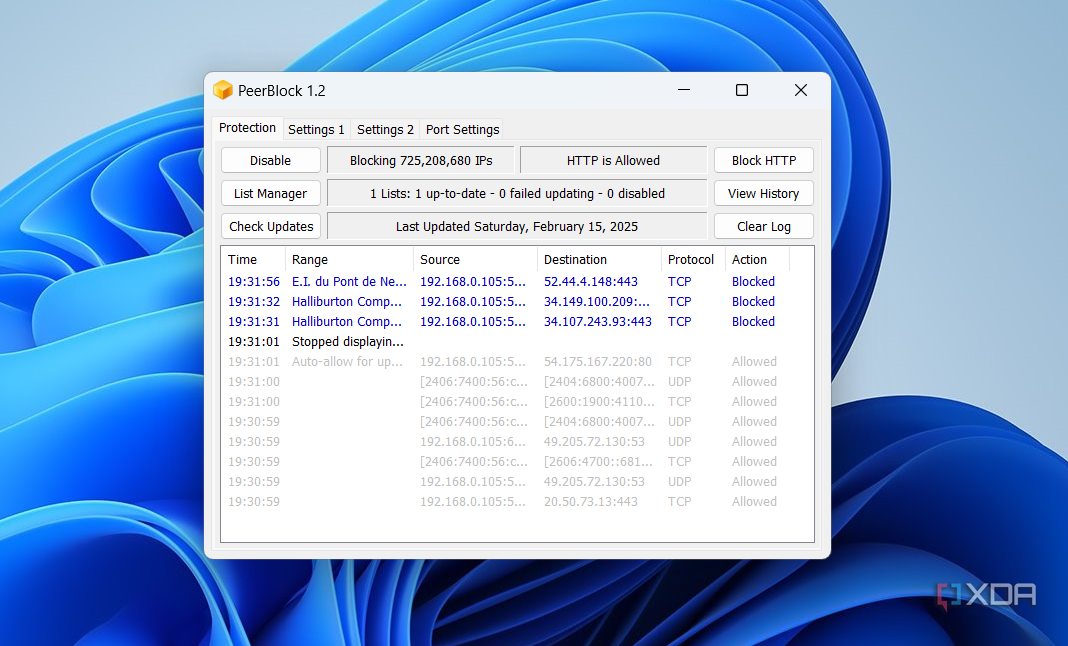Click Allowed in the 54.175.167.220:80 row

(x=754, y=361)
